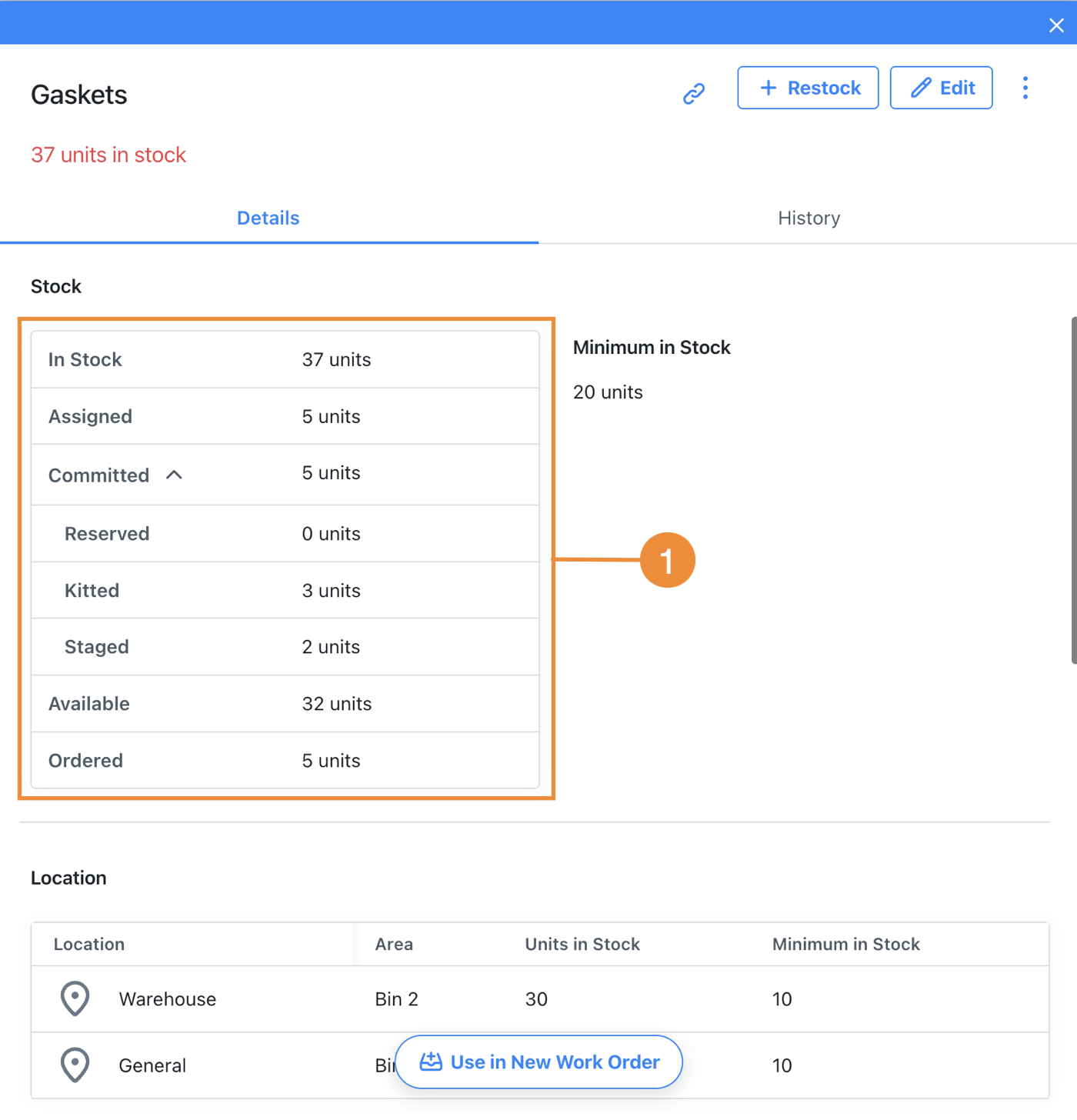Select the Details tab
This screenshot has width=1077, height=1120.
coord(268,218)
